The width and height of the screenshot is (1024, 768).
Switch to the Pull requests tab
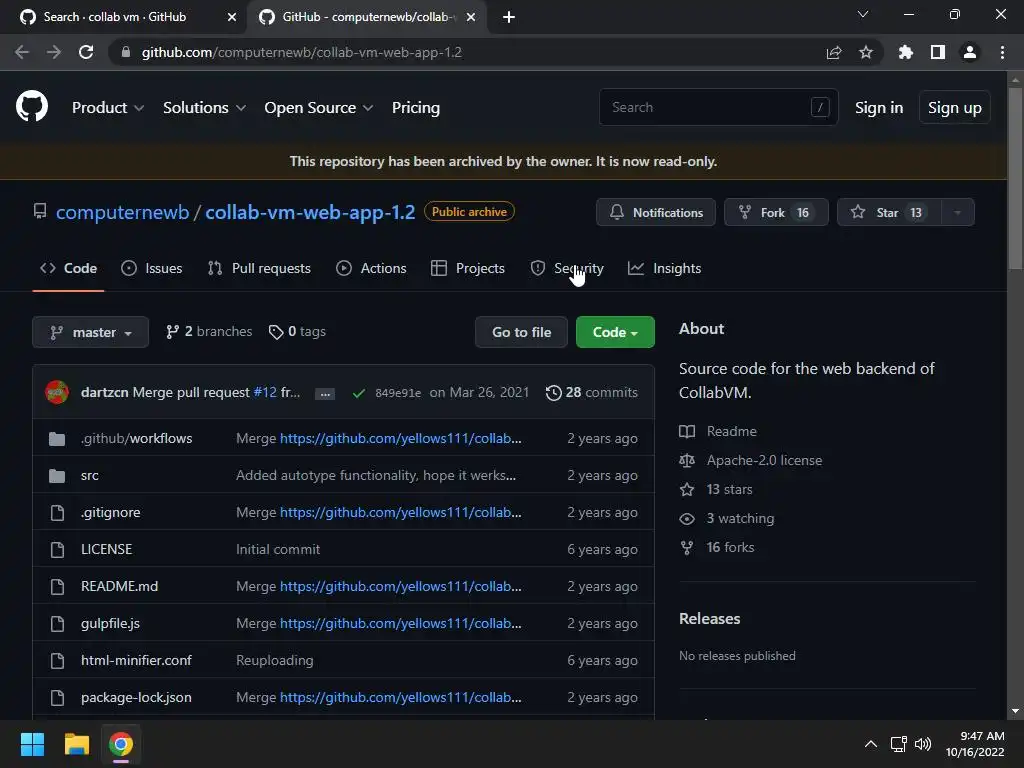click(x=259, y=268)
